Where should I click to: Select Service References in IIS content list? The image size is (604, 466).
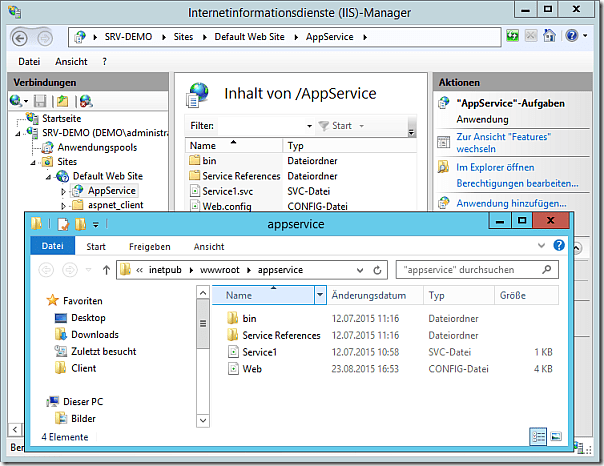pos(241,176)
